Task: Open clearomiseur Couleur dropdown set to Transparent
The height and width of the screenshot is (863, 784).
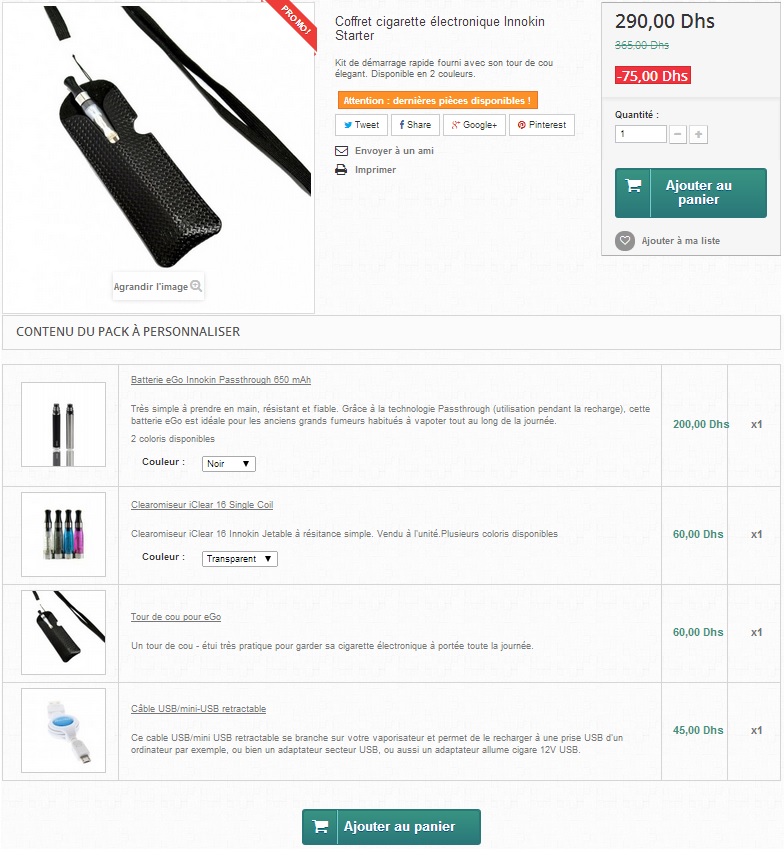Action: 239,559
